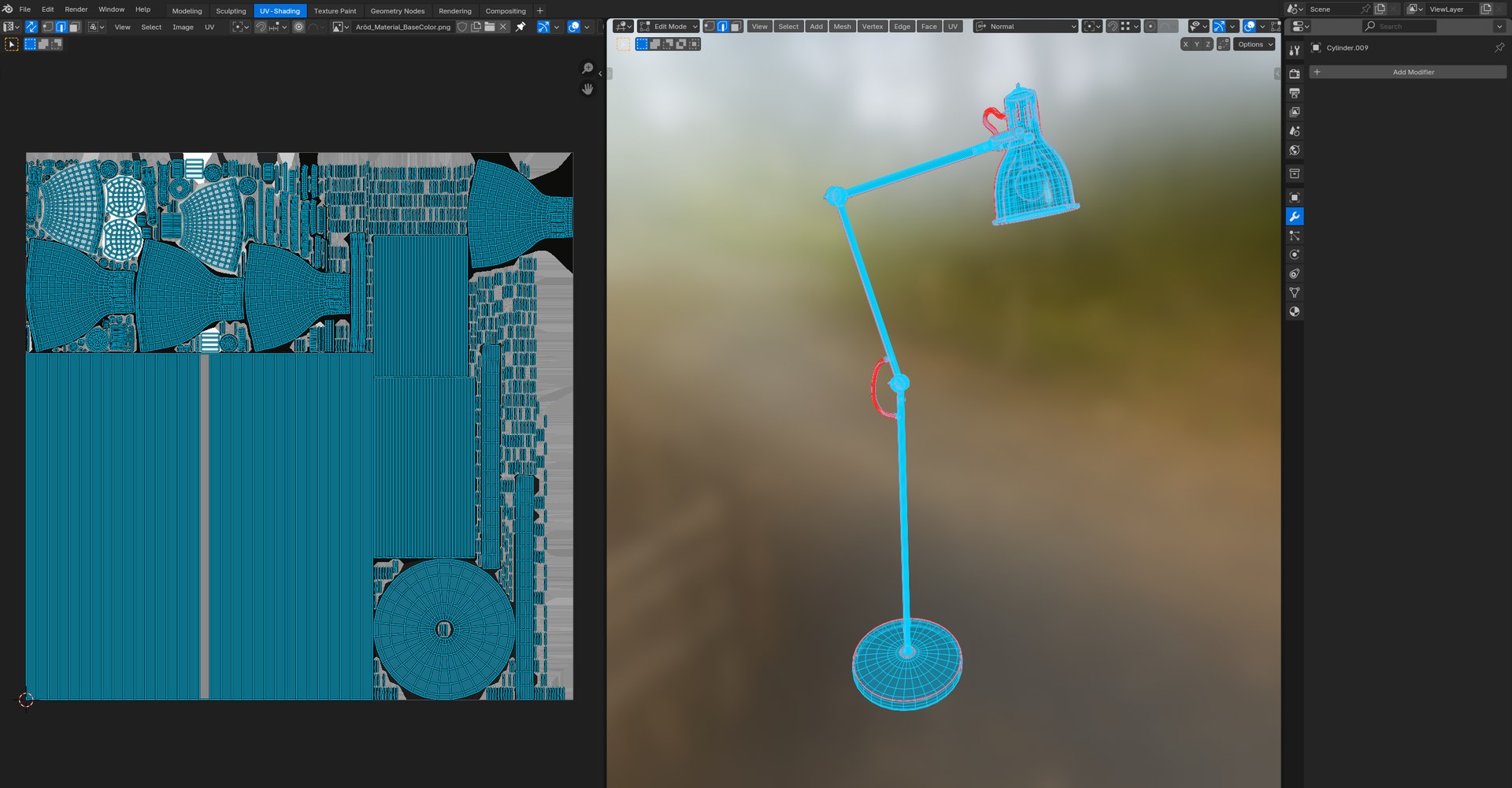This screenshot has height=788, width=1512.
Task: Open the Image menu in UV editor
Action: coord(183,27)
